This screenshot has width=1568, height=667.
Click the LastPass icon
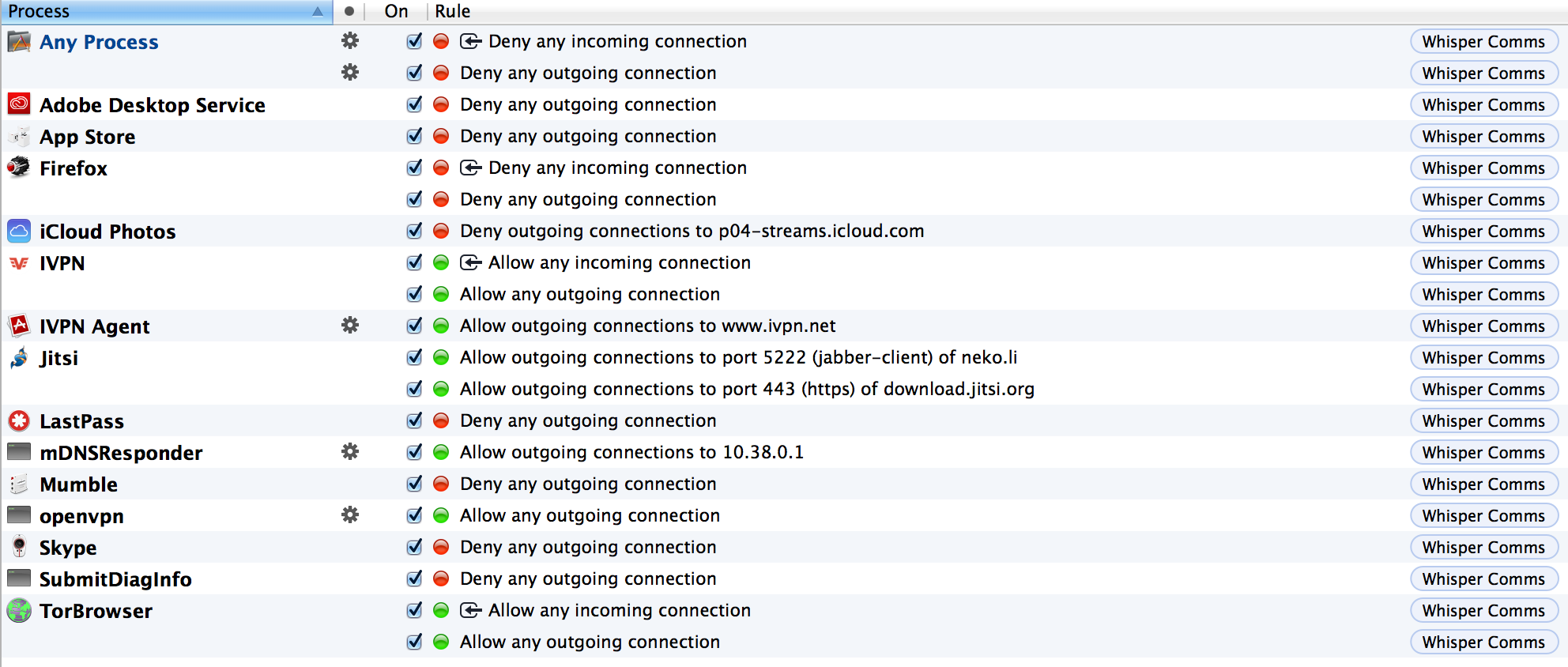[x=19, y=420]
